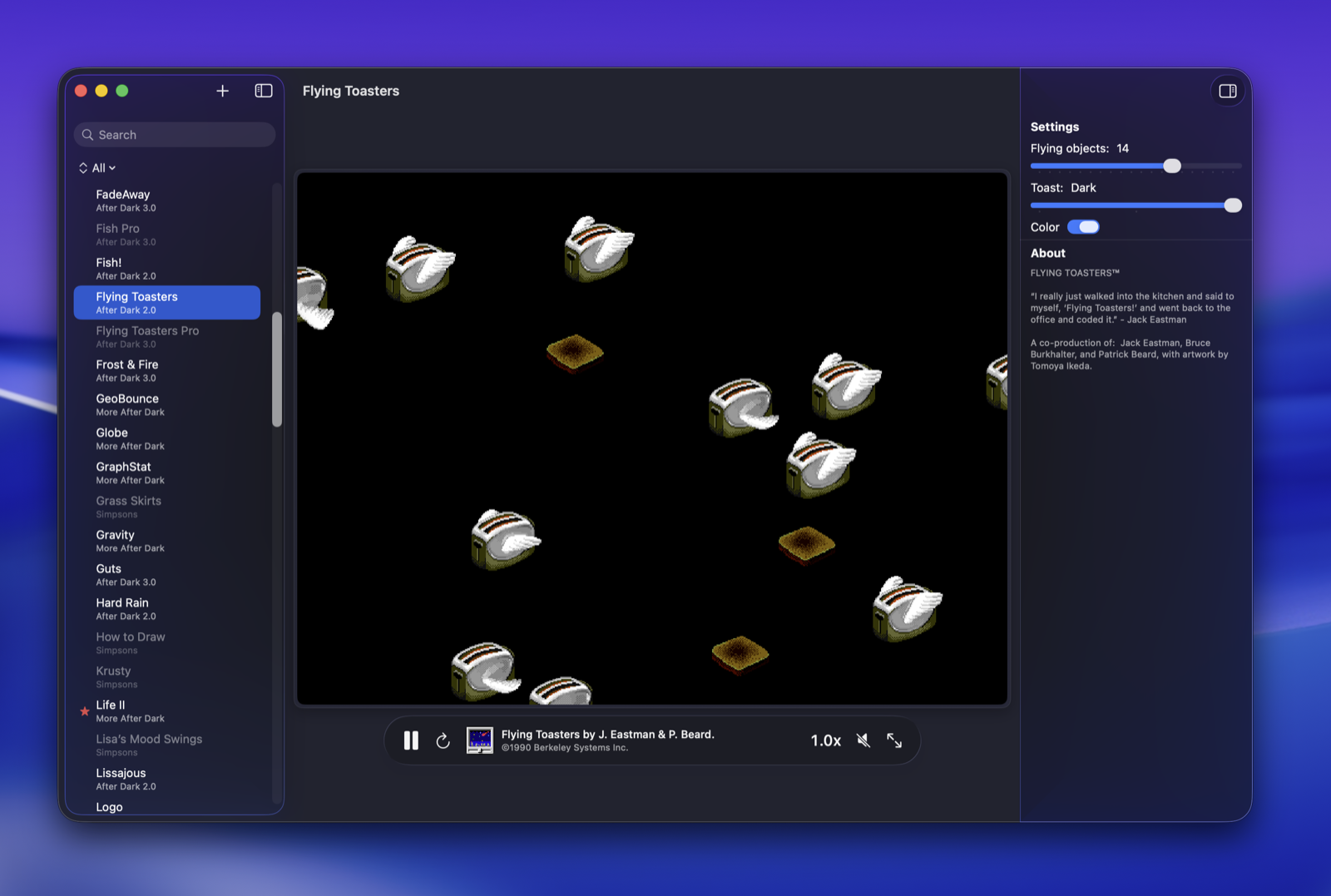Open the All filter dropdown
This screenshot has height=896, width=1331.
97,168
